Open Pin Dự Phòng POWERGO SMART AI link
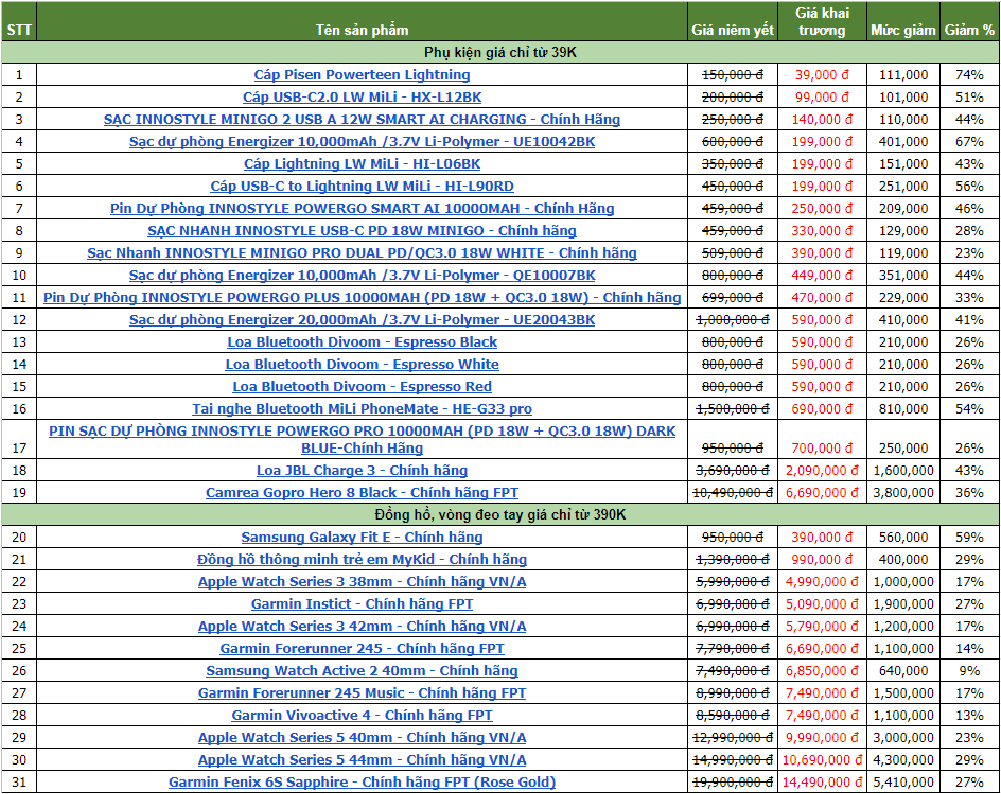The width and height of the screenshot is (1001, 794). pos(362,209)
